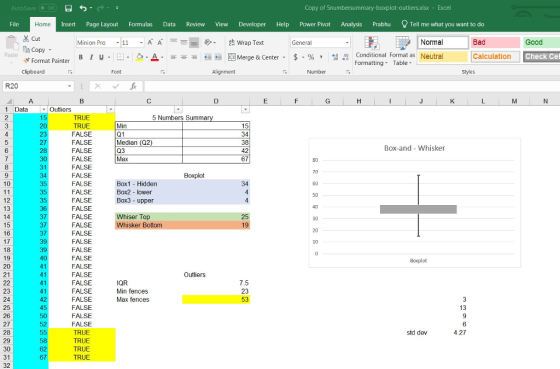The height and width of the screenshot is (369, 560).
Task: Open the font name dropdown
Action: [x=118, y=43]
